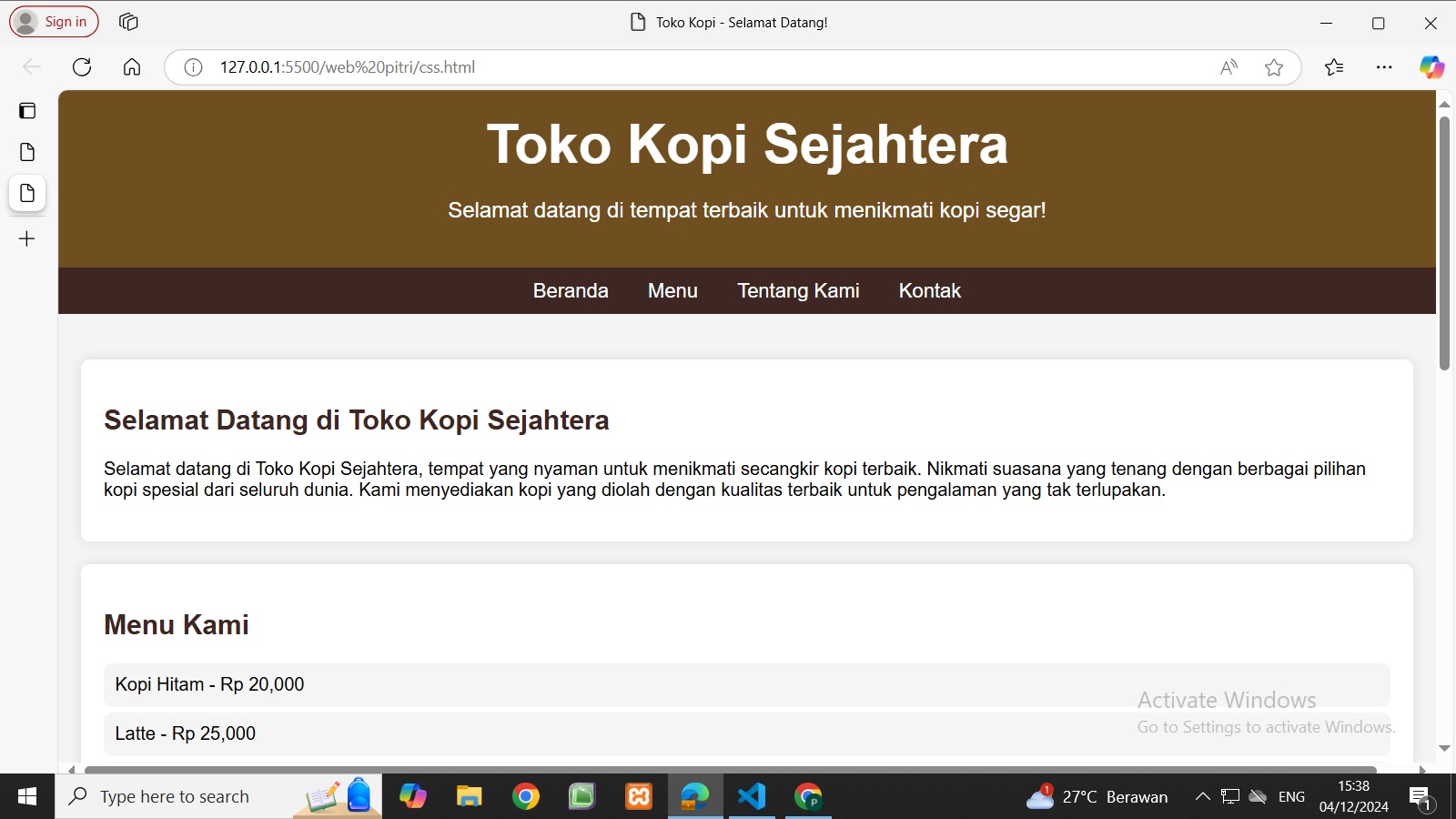Viewport: 1456px width, 819px height.
Task: Open Visual Studio Code from the taskbar
Action: 751,796
